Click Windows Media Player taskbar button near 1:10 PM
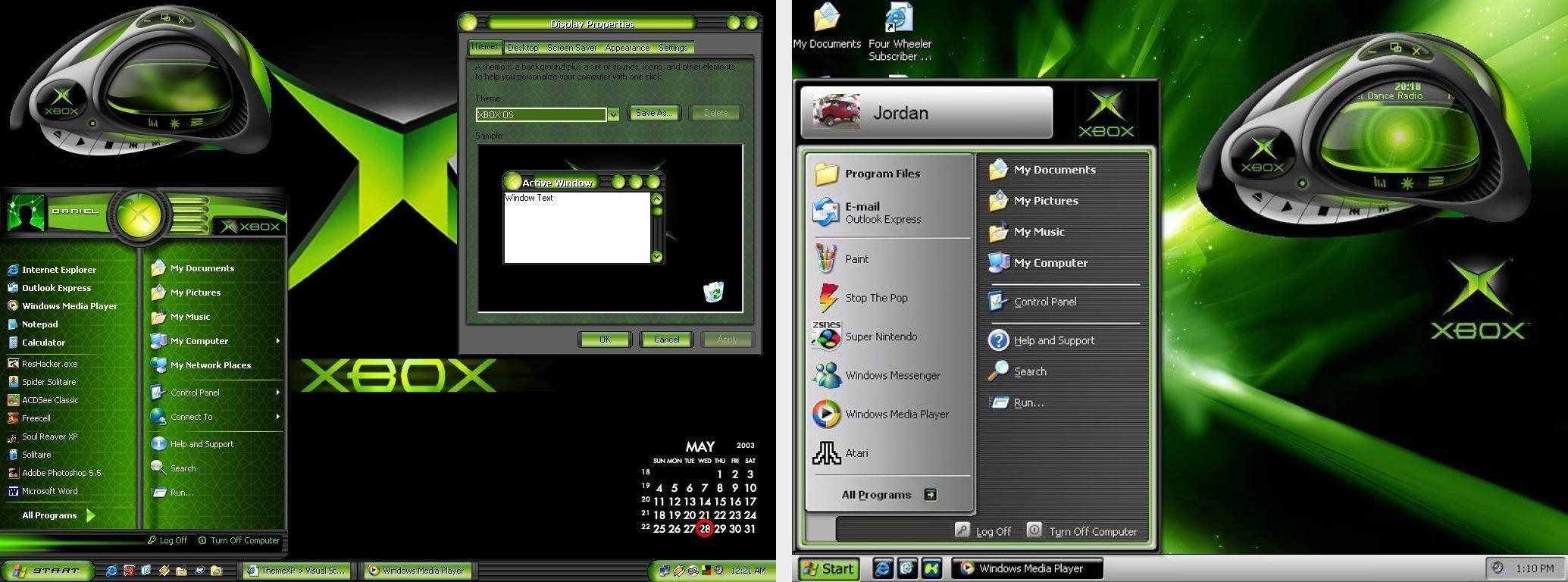Image resolution: width=1568 pixels, height=582 pixels. point(1027,568)
